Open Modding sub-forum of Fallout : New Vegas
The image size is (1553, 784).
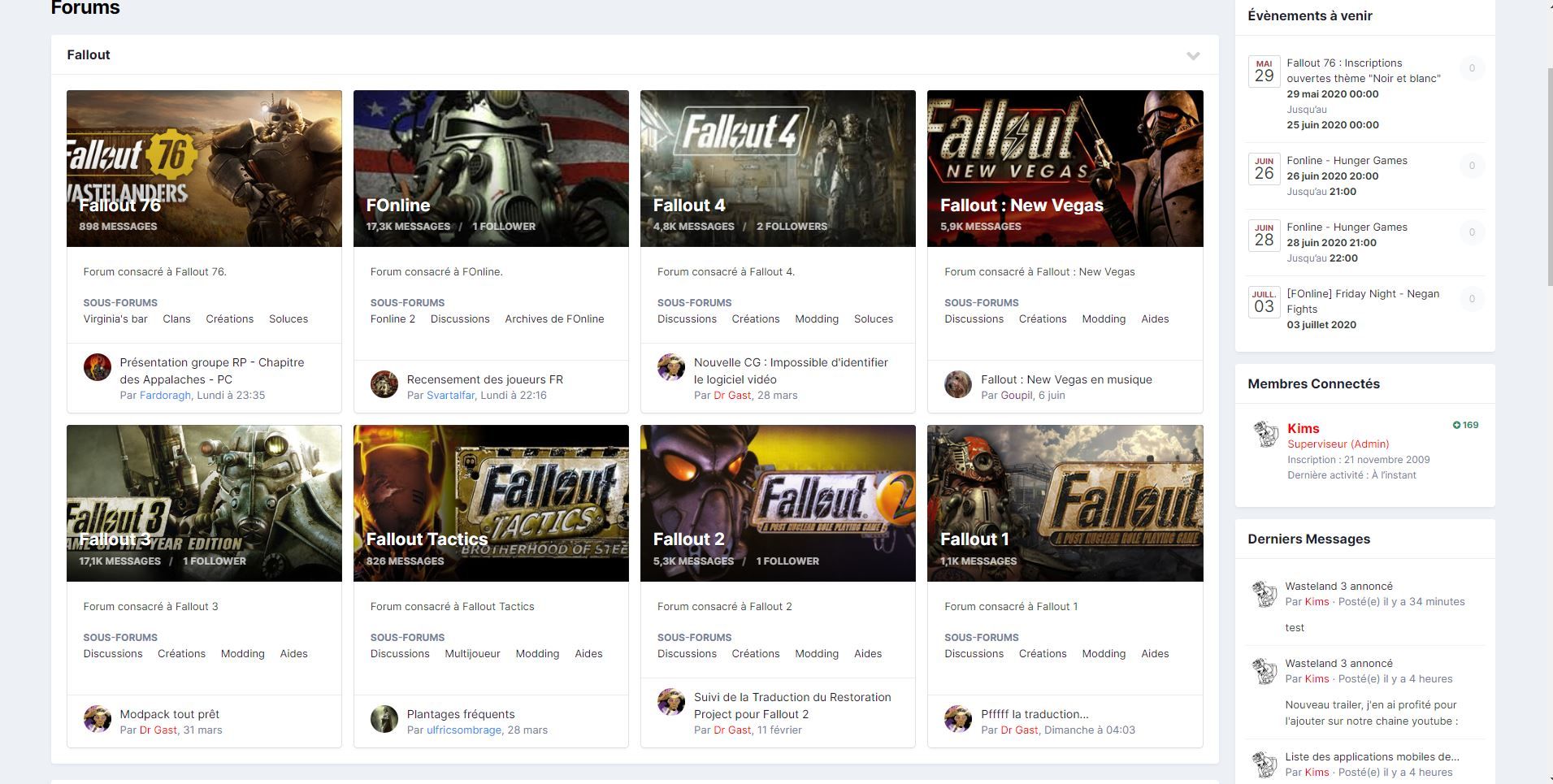tap(1104, 319)
